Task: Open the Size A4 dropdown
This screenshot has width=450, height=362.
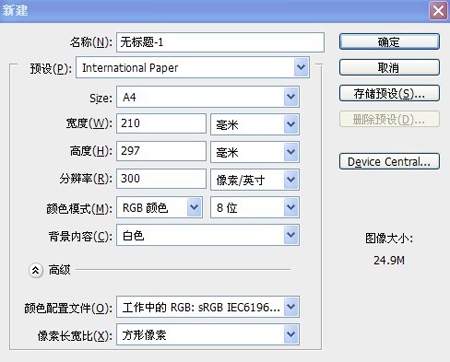Action: tap(208, 97)
